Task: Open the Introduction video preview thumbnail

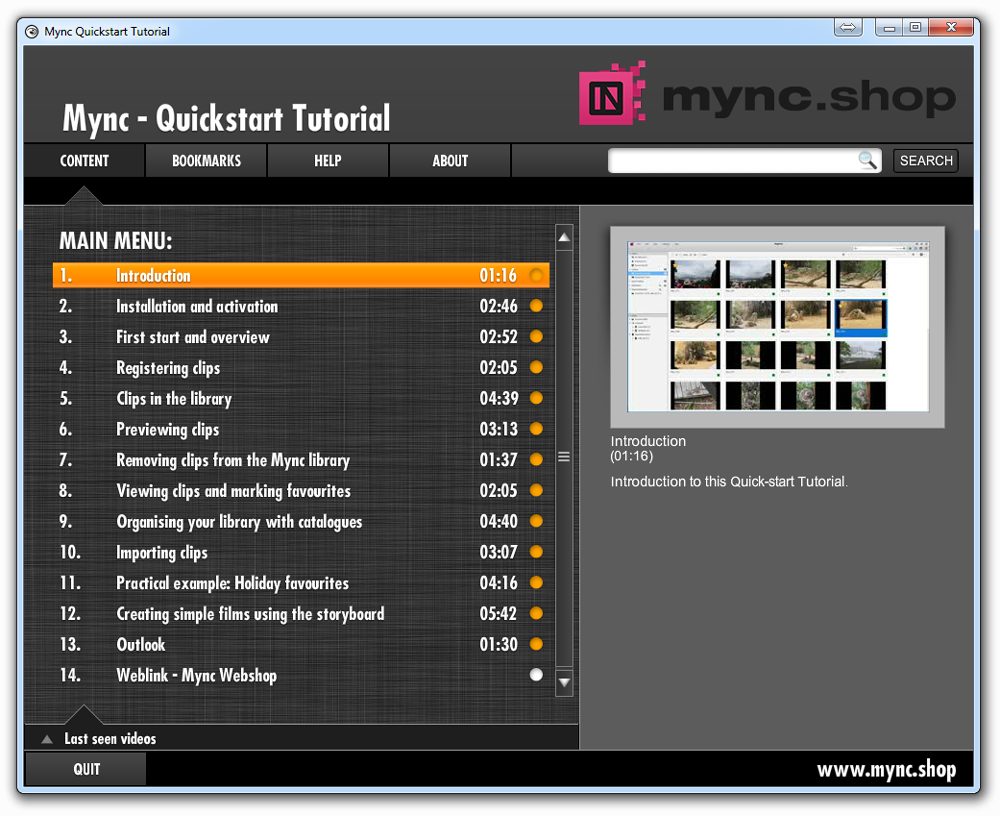Action: tap(777, 327)
